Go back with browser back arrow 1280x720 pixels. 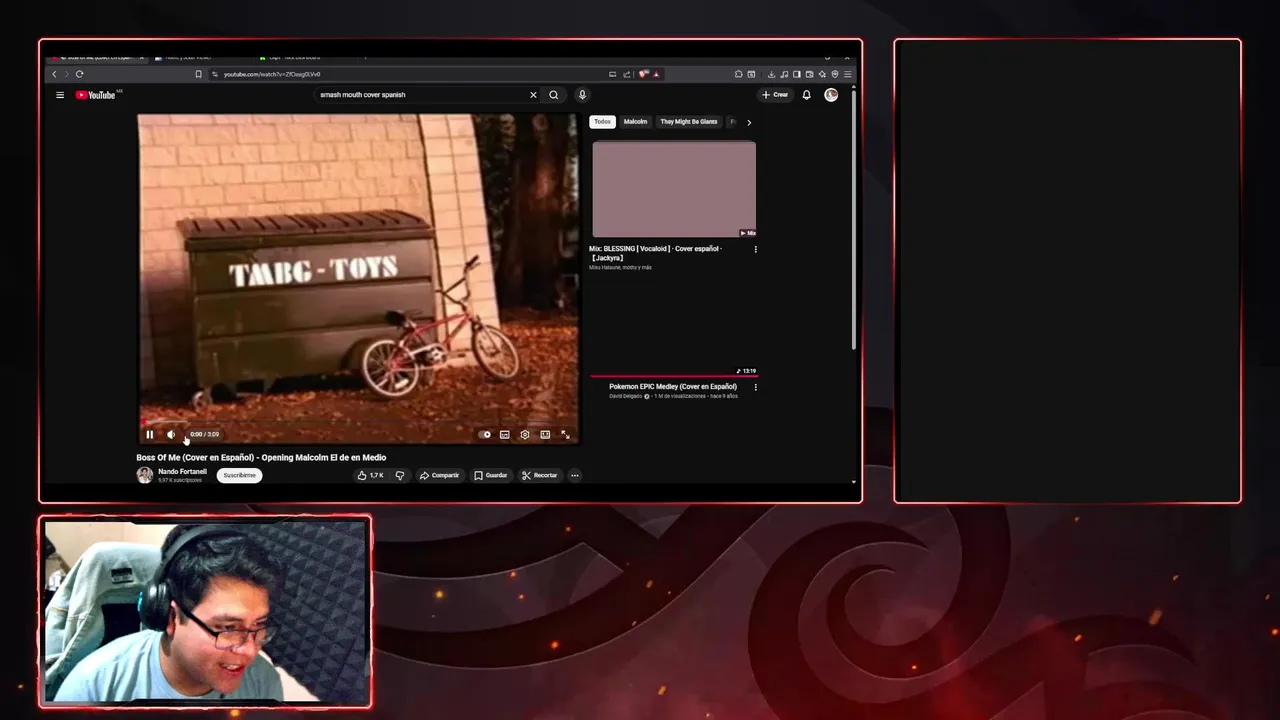pos(54,74)
